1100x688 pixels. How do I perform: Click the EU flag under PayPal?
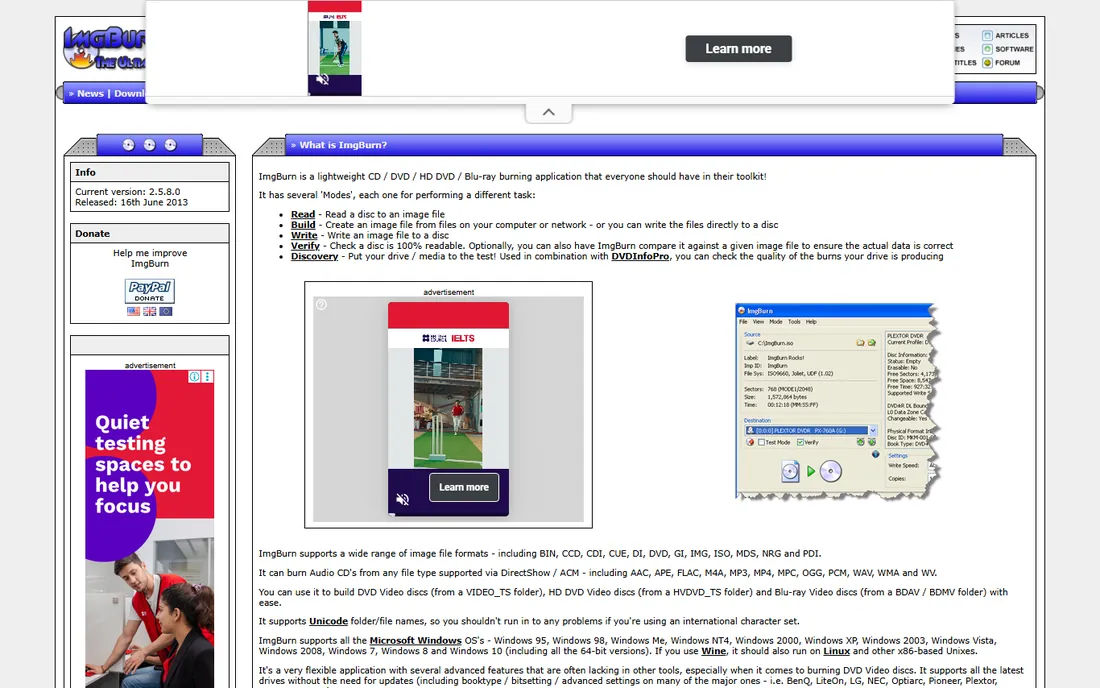tap(166, 311)
